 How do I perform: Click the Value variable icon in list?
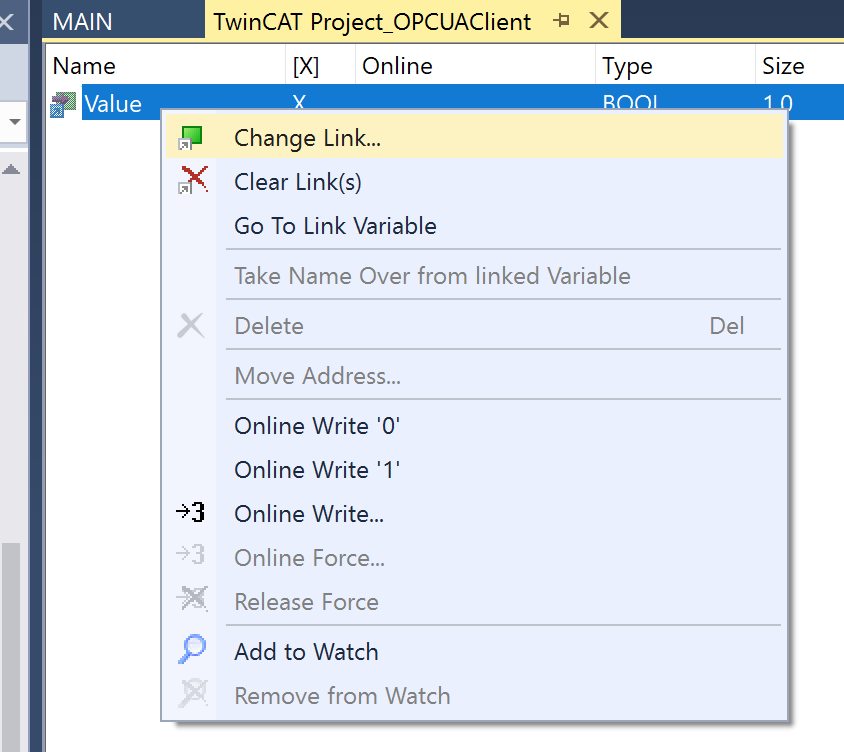click(x=63, y=104)
